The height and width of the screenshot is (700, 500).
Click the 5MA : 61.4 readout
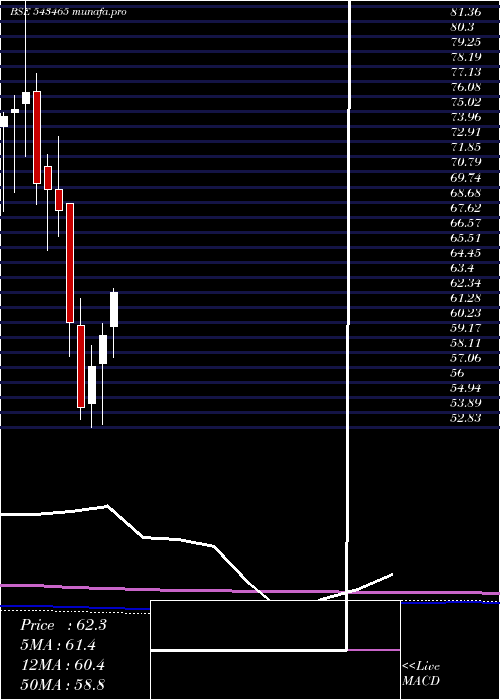[58, 645]
